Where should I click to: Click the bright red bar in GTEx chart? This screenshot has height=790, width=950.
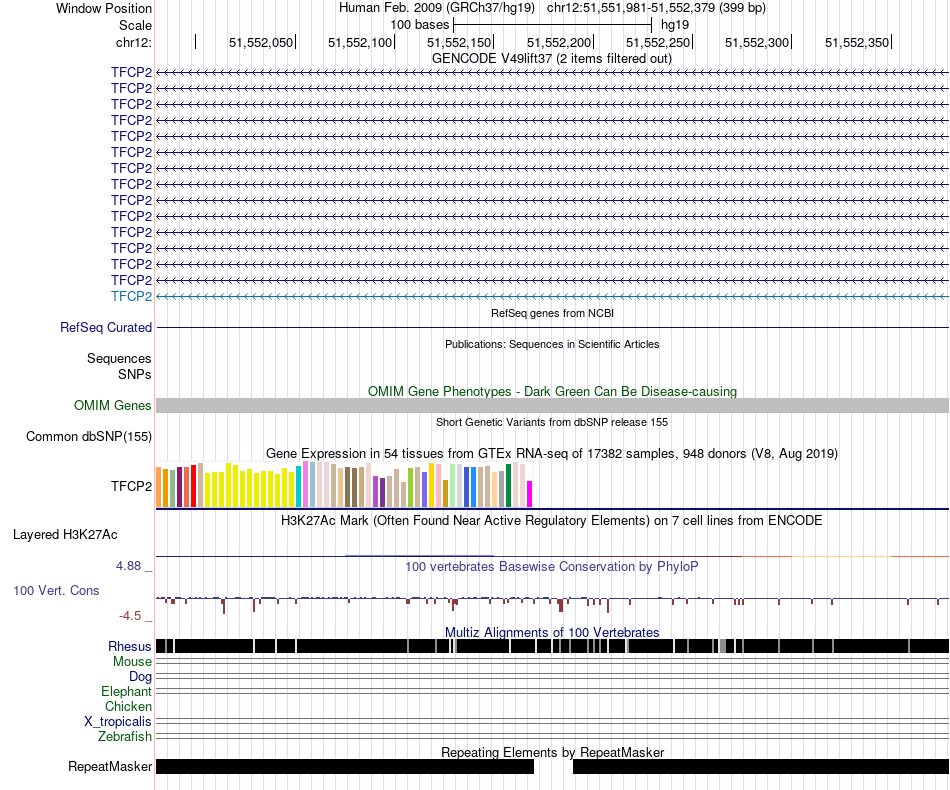[193, 486]
